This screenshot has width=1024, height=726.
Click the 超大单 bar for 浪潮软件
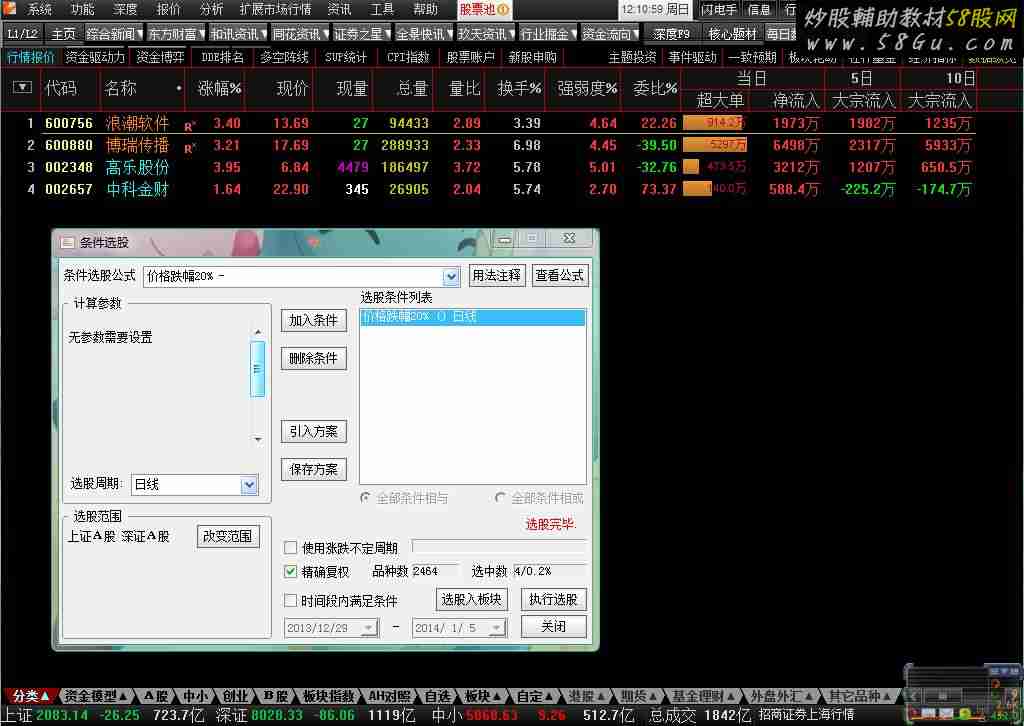tap(714, 123)
